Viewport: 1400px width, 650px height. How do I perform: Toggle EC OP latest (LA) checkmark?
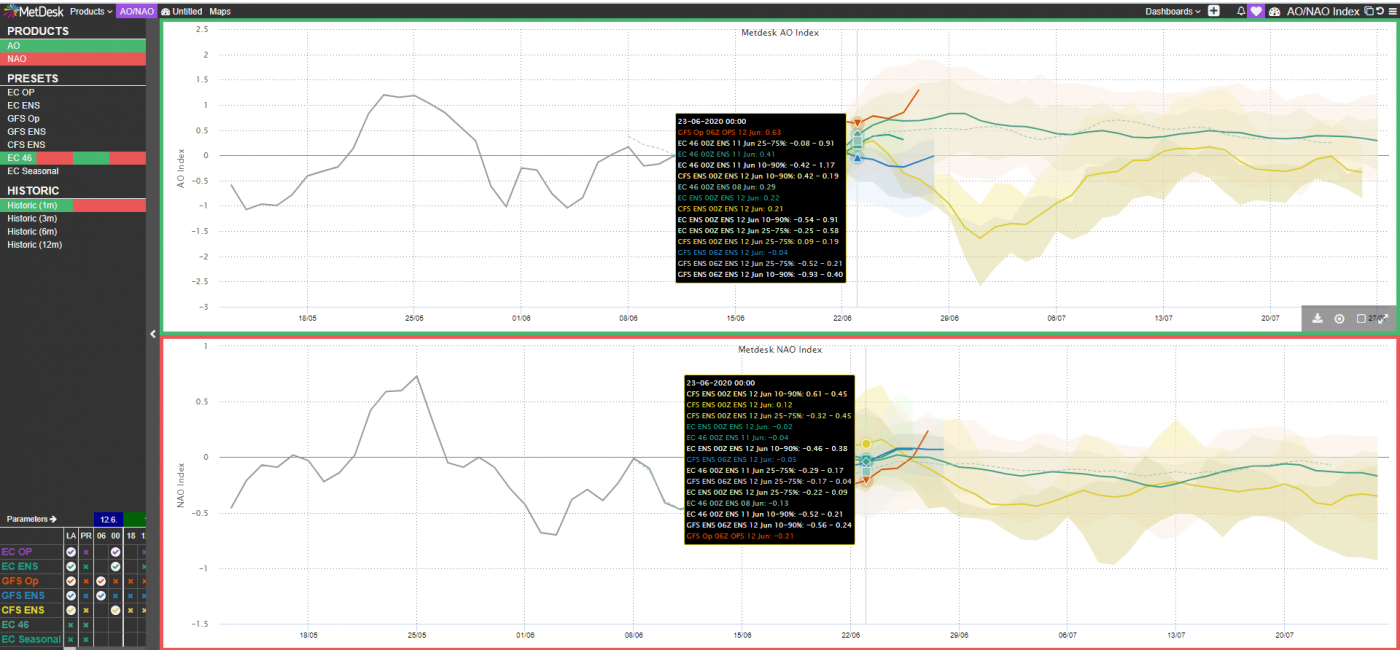click(x=71, y=552)
